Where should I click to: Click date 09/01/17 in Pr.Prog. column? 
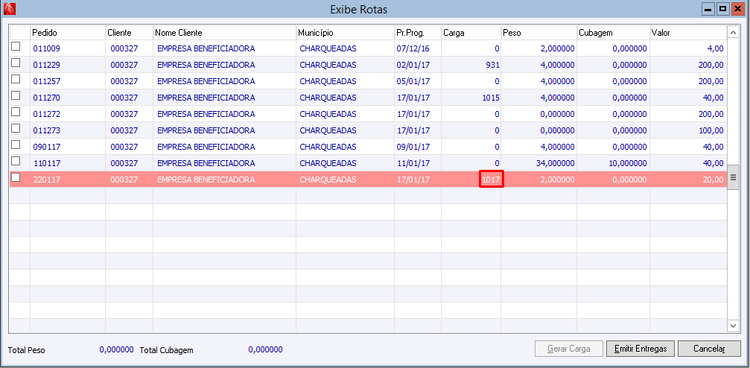[413, 147]
